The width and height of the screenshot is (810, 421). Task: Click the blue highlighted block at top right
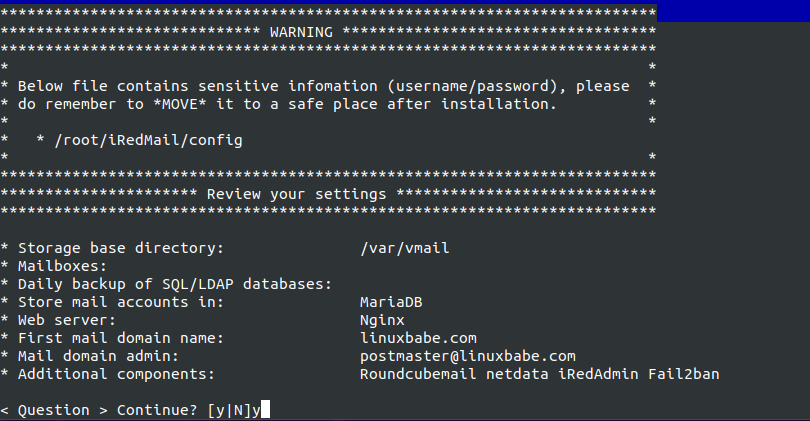(733, 10)
